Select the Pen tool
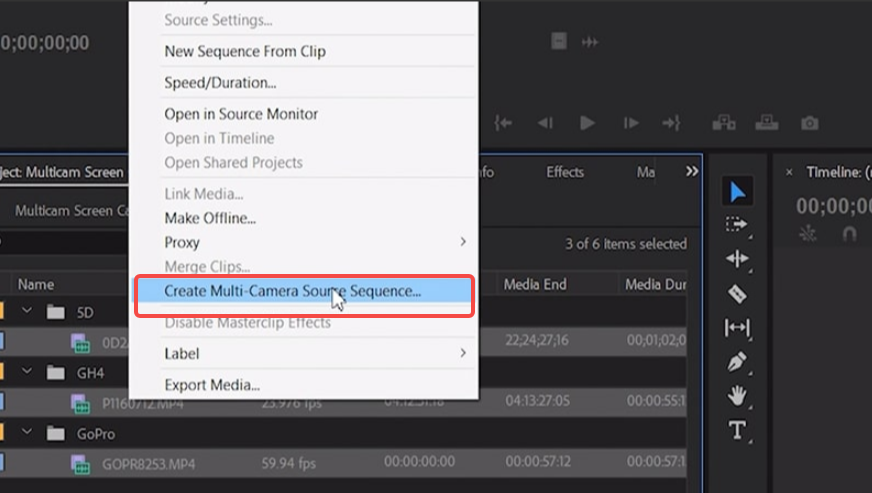Viewport: 872px width, 493px height. [x=737, y=362]
